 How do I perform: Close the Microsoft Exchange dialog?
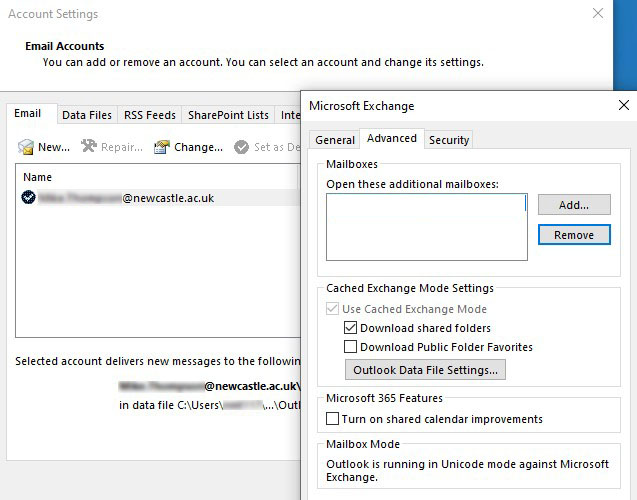coord(624,105)
